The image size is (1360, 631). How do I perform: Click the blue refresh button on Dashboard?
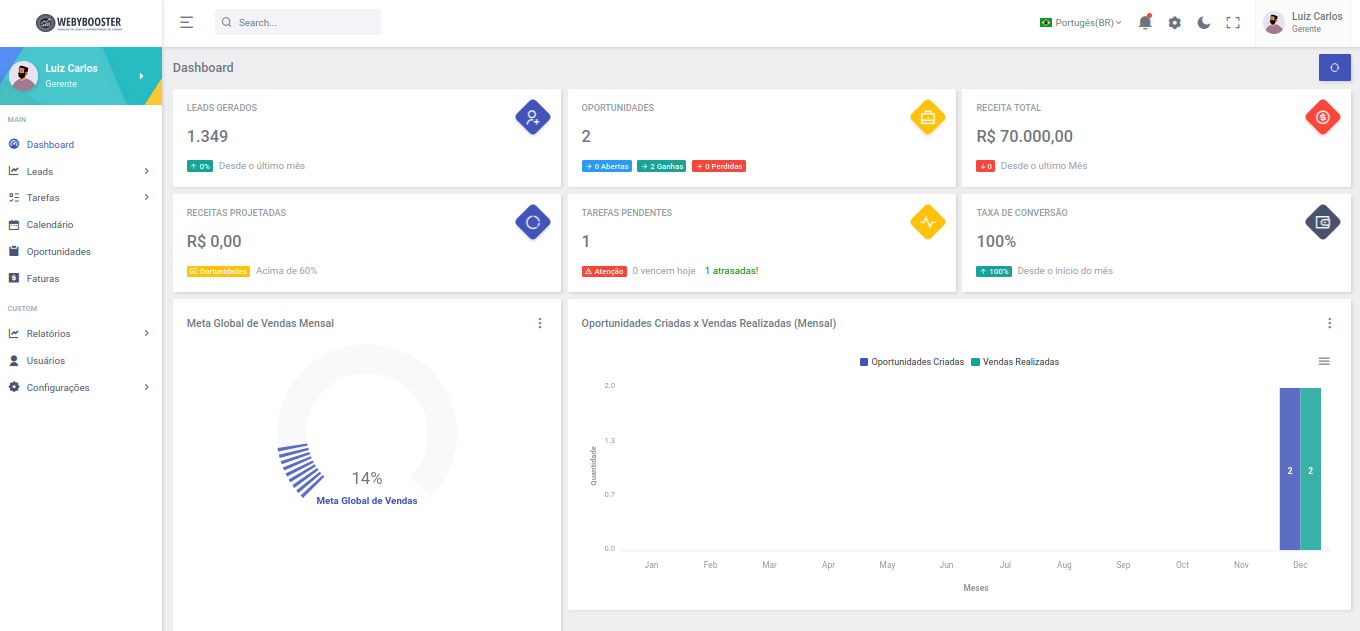1334,67
